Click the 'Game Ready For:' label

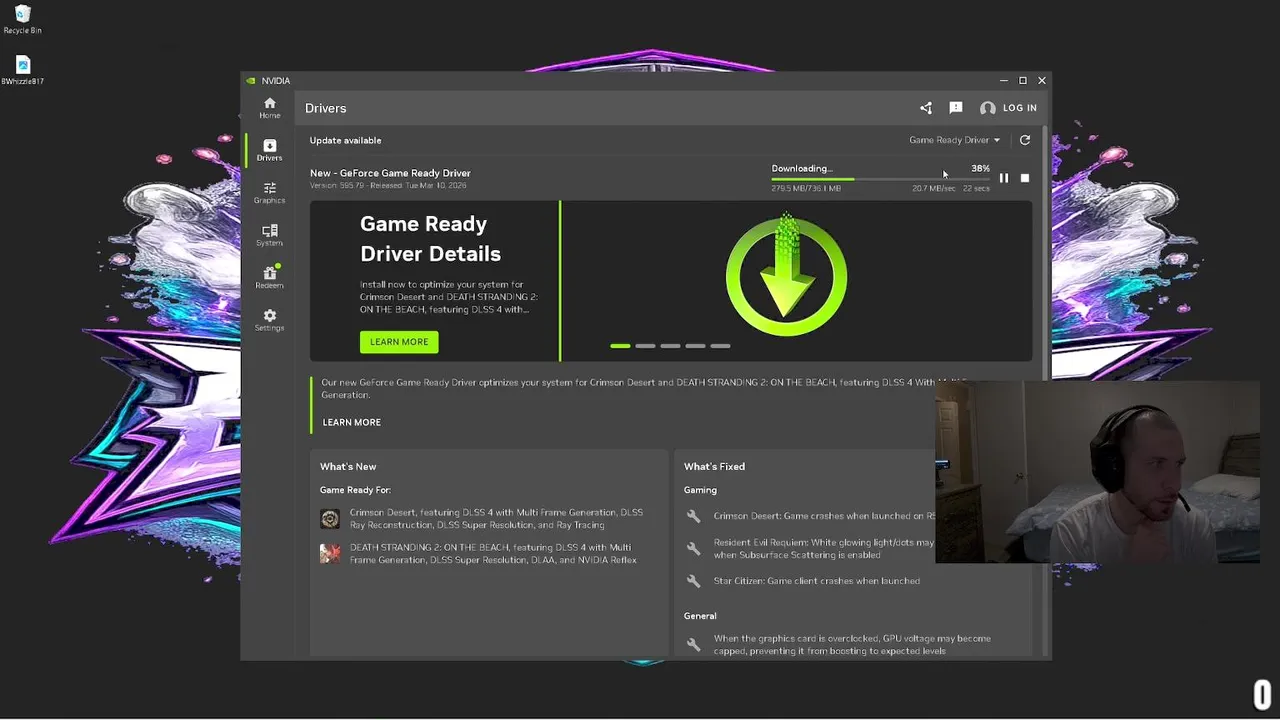[355, 490]
